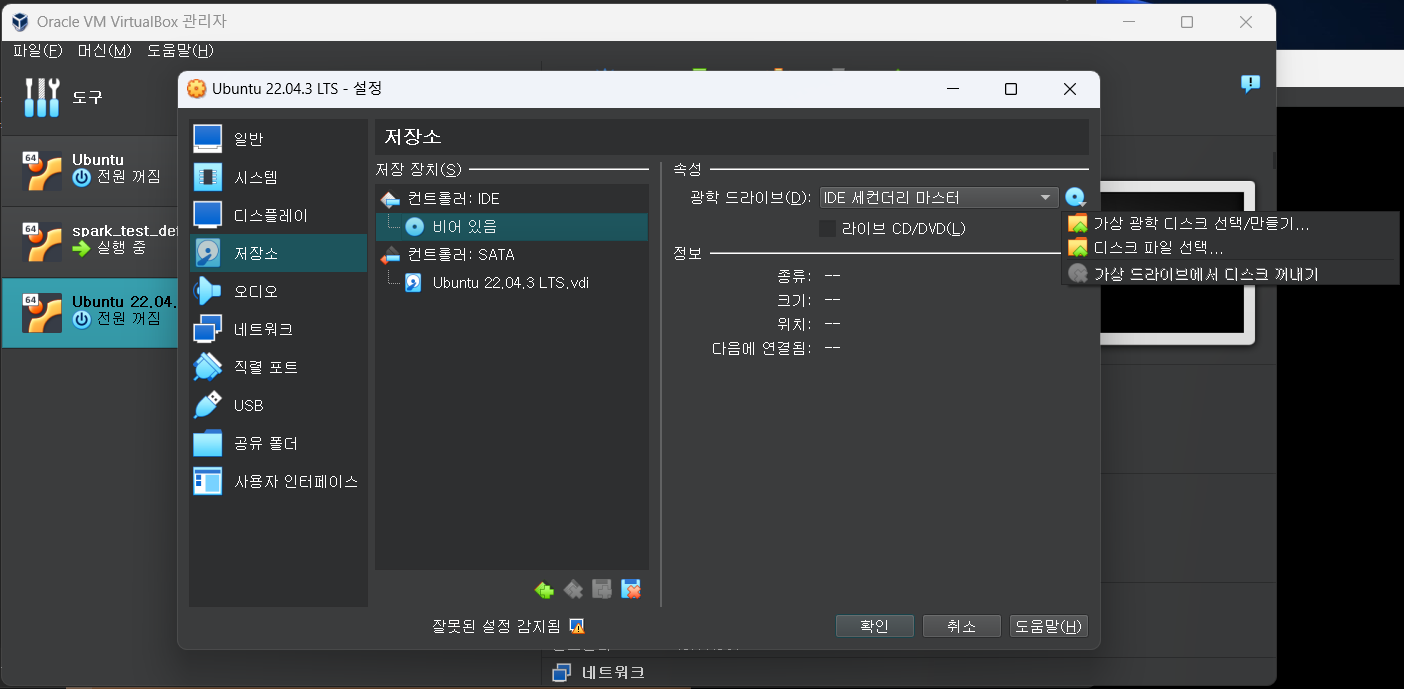The image size is (1404, 689).
Task: Open 네트워크 category in settings sidebar
Action: [278, 329]
